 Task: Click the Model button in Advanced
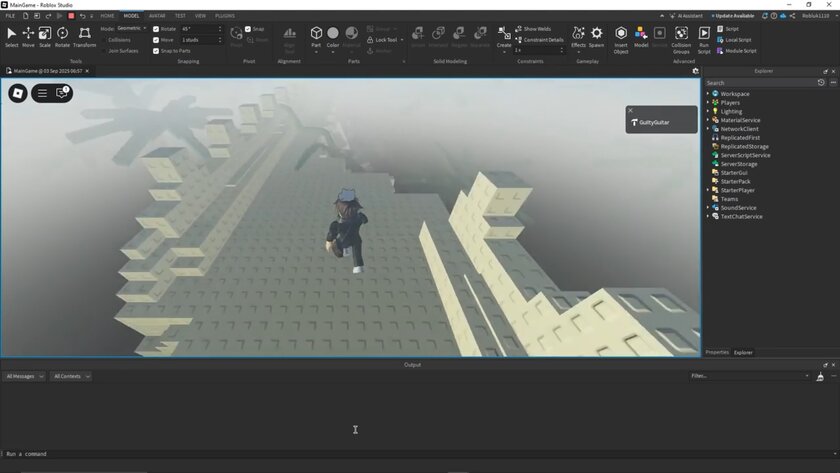click(x=641, y=37)
